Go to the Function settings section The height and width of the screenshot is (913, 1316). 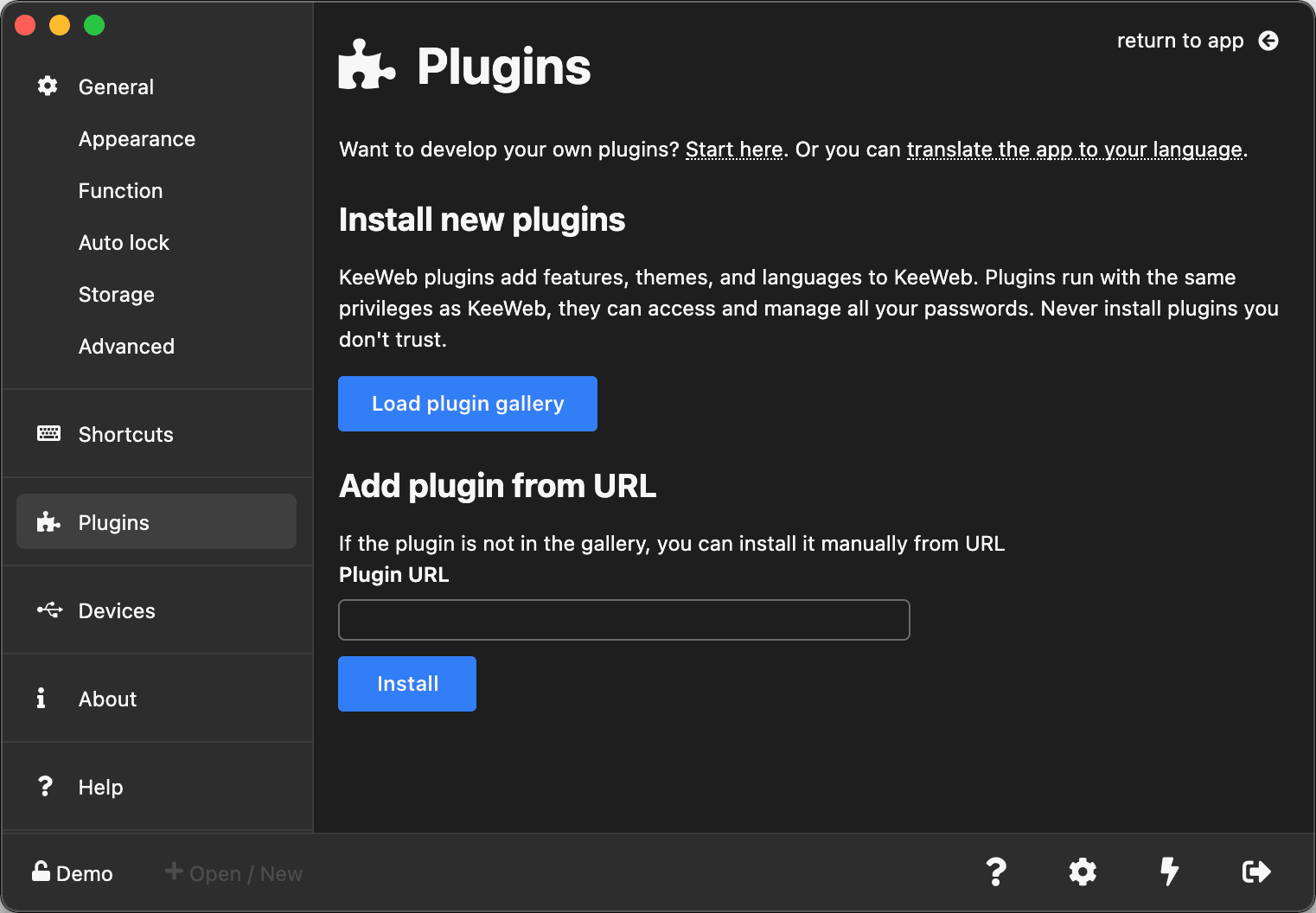point(120,191)
